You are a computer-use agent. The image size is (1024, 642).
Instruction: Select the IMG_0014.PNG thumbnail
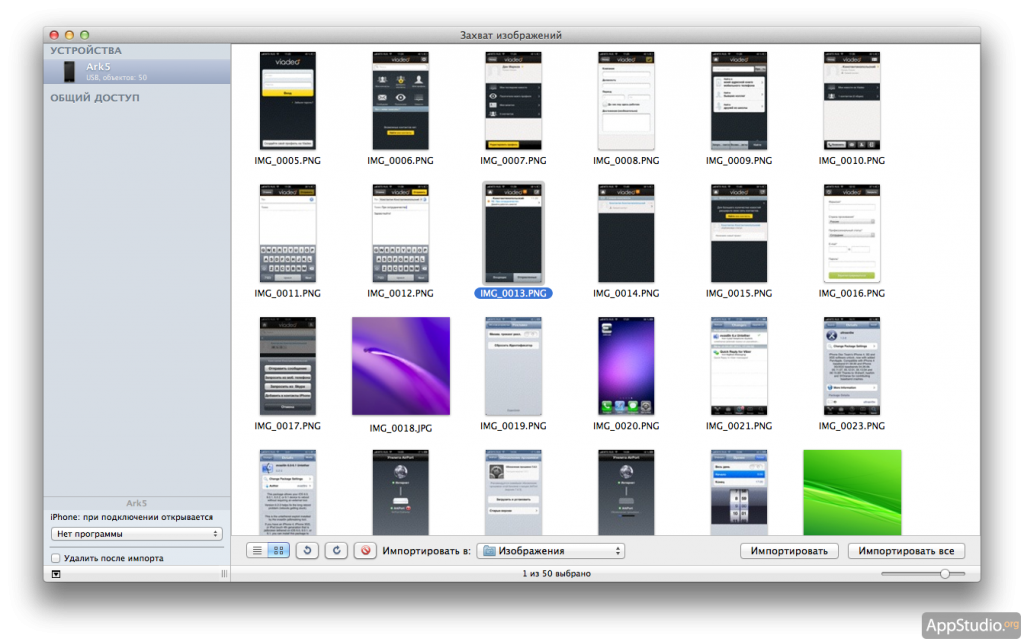[626, 233]
